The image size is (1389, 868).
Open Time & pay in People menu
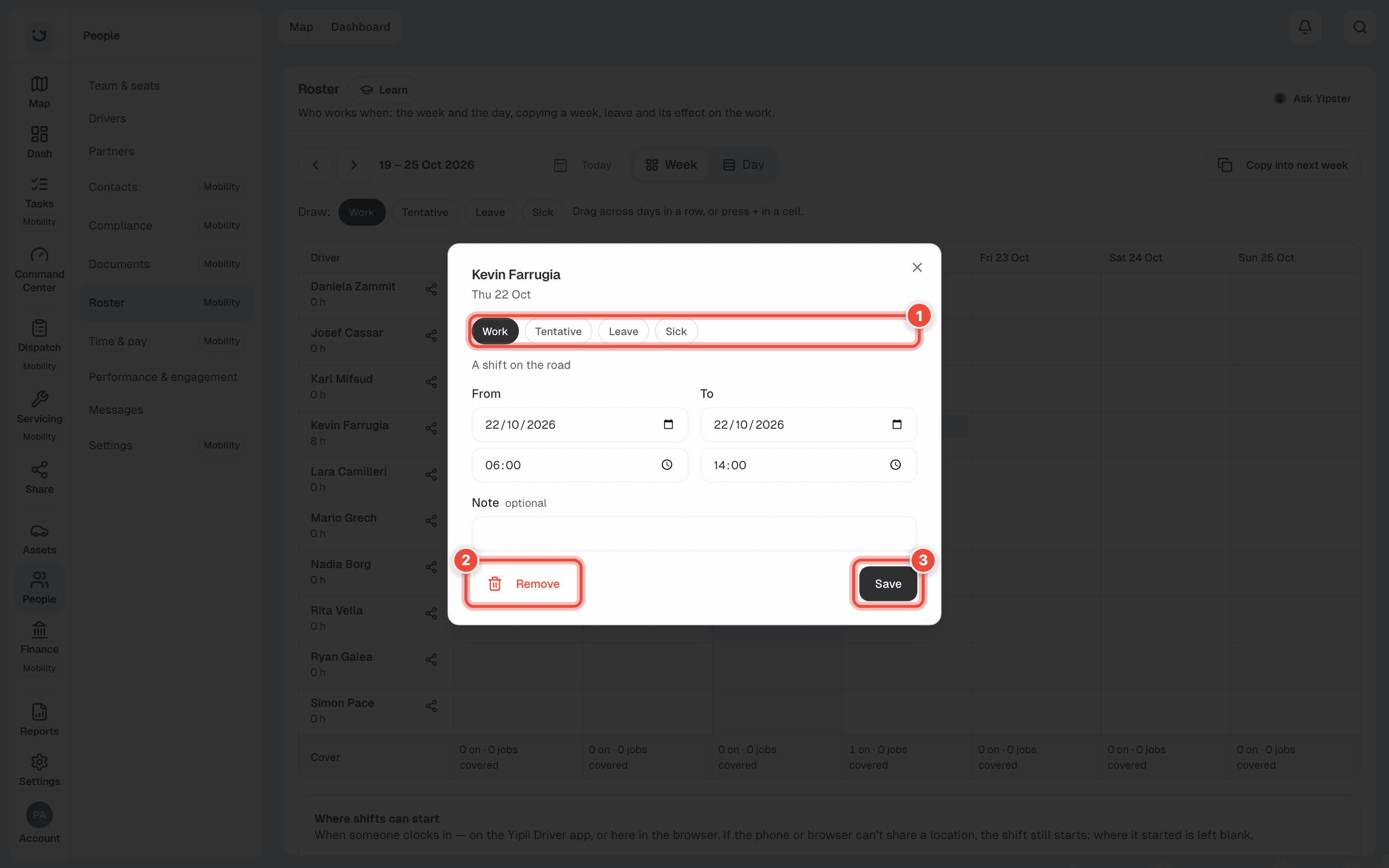pyautogui.click(x=166, y=341)
